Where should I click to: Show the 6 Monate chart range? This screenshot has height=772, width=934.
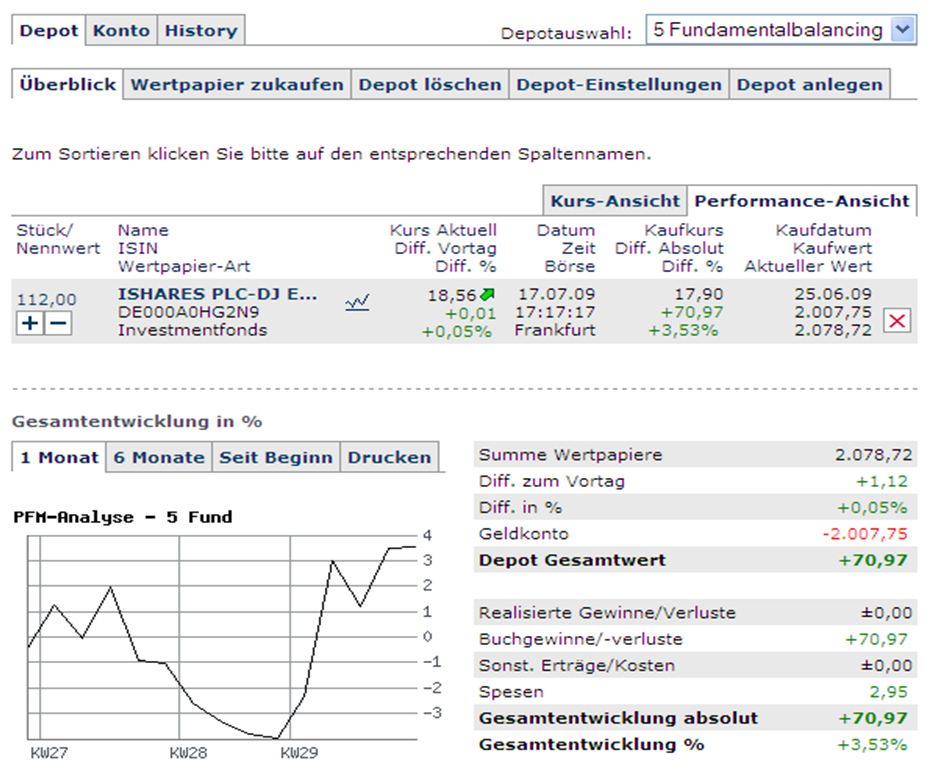pos(159,457)
